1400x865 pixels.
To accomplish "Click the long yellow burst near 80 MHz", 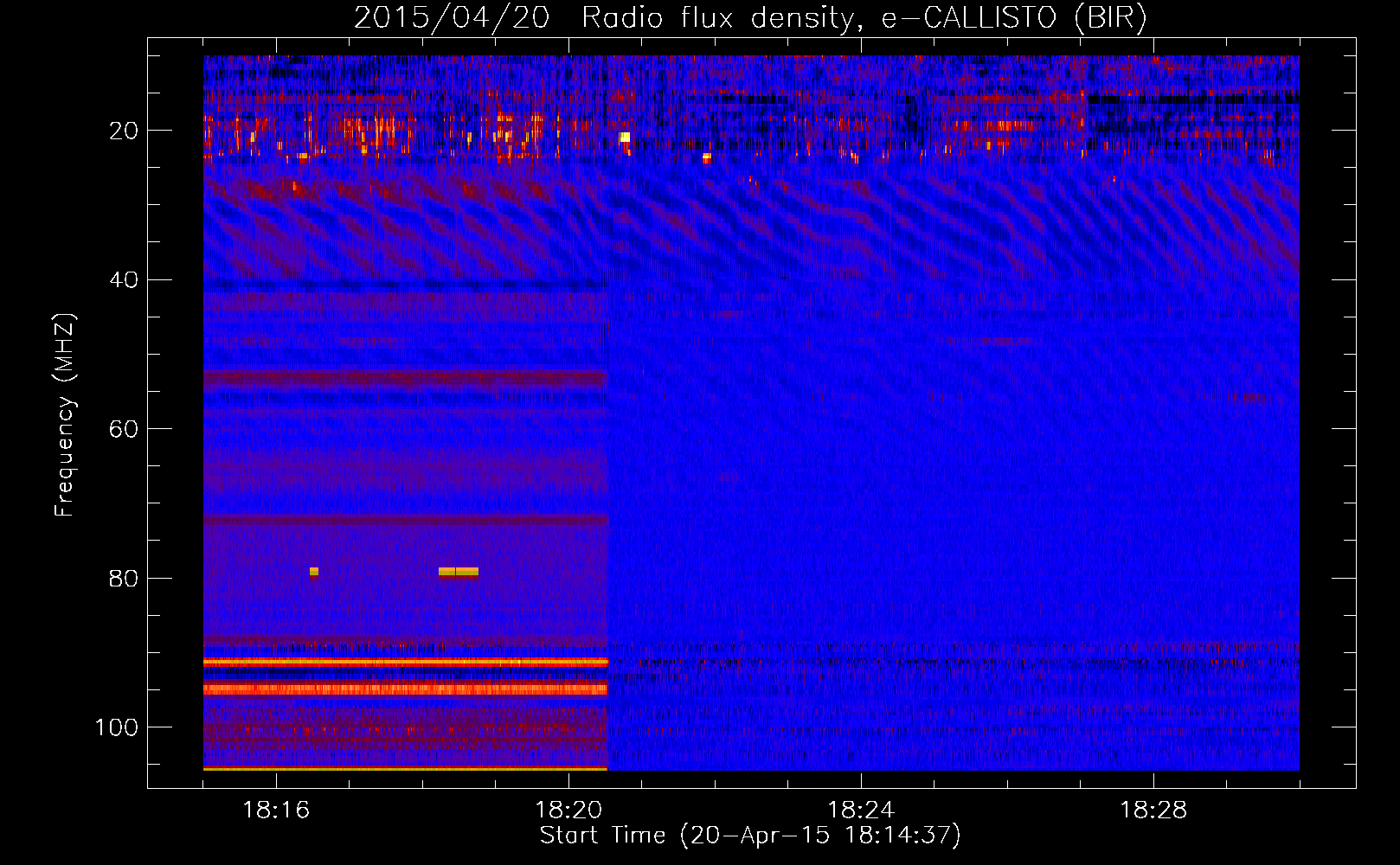I will tap(459, 572).
